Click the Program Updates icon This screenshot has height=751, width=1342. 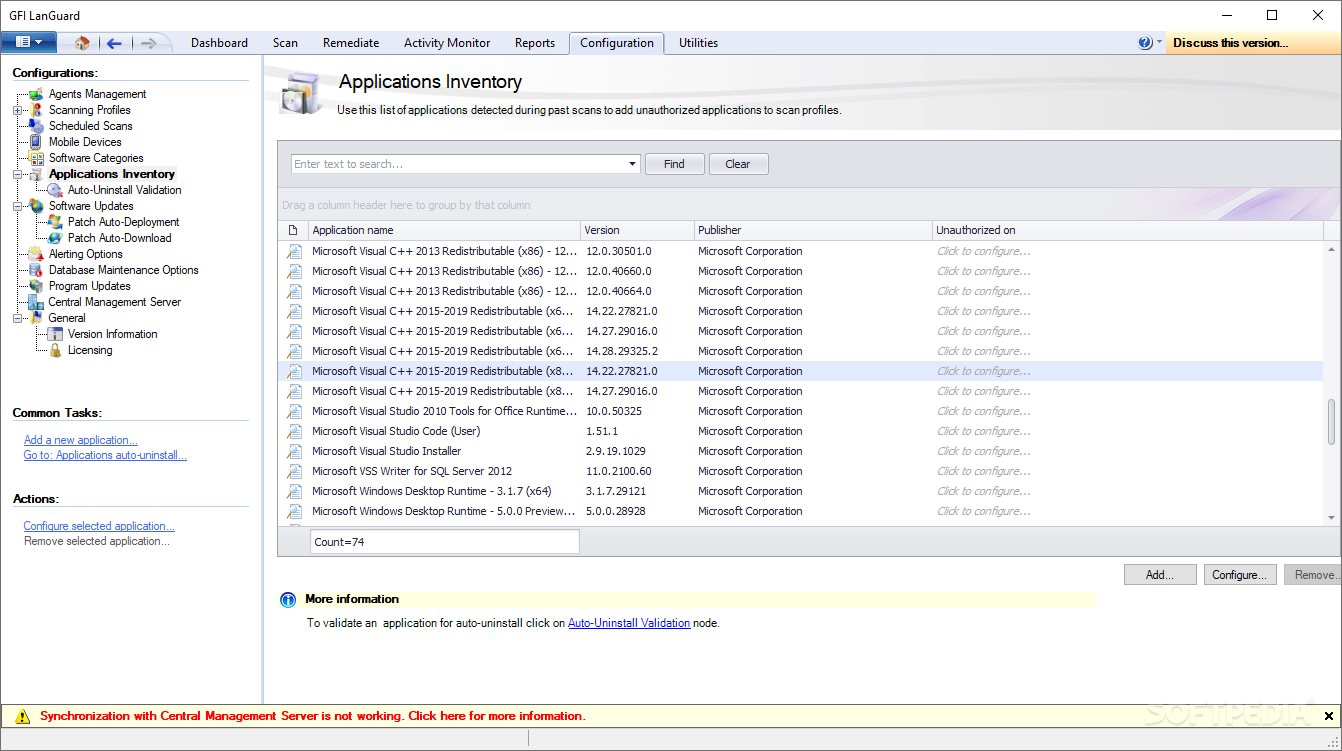pos(36,286)
